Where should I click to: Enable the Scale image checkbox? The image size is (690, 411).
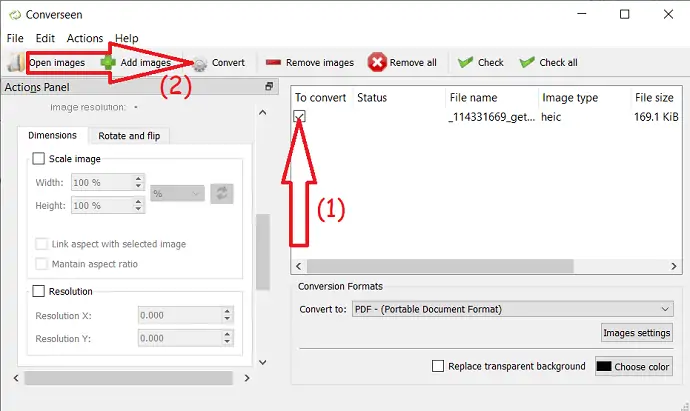[x=39, y=159]
